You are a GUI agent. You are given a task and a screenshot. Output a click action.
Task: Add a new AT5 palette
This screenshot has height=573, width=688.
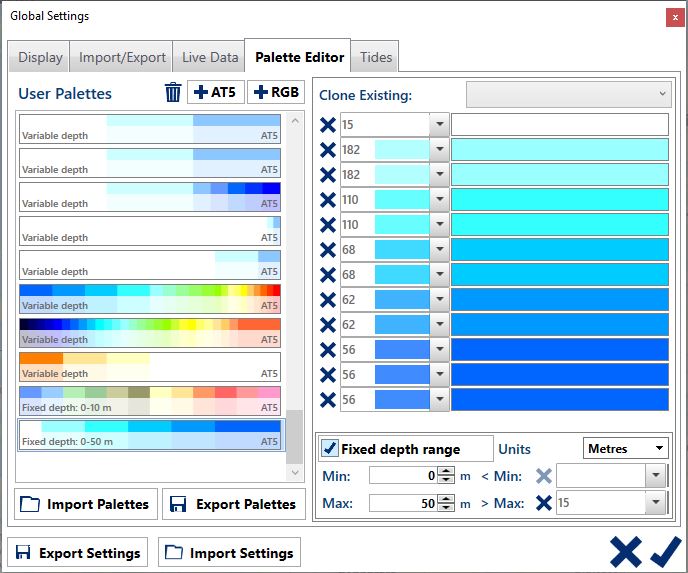[216, 93]
